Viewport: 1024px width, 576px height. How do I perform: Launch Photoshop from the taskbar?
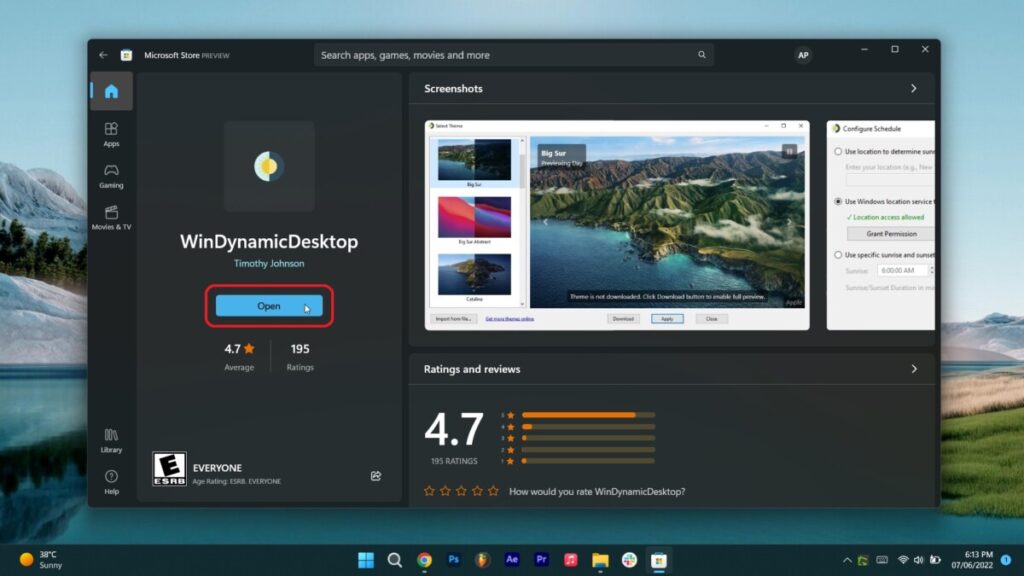coord(454,560)
